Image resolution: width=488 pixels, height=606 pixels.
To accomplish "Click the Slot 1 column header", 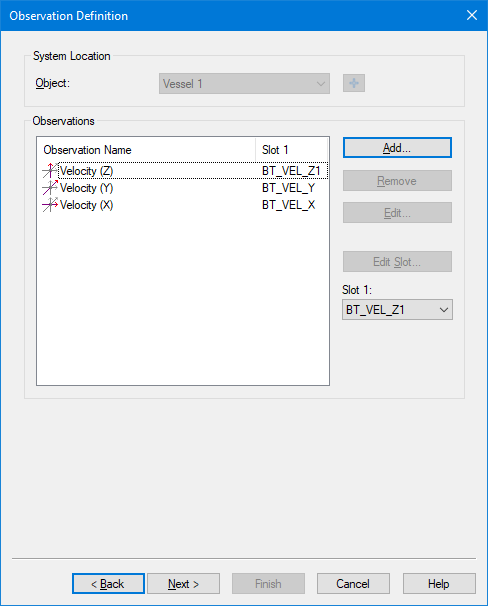I will [291, 150].
